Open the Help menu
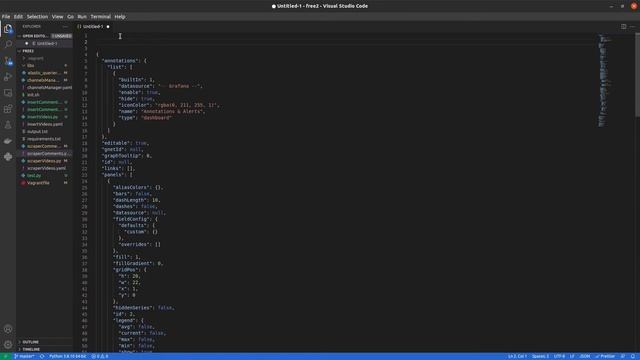The image size is (640, 360). tap(120, 17)
